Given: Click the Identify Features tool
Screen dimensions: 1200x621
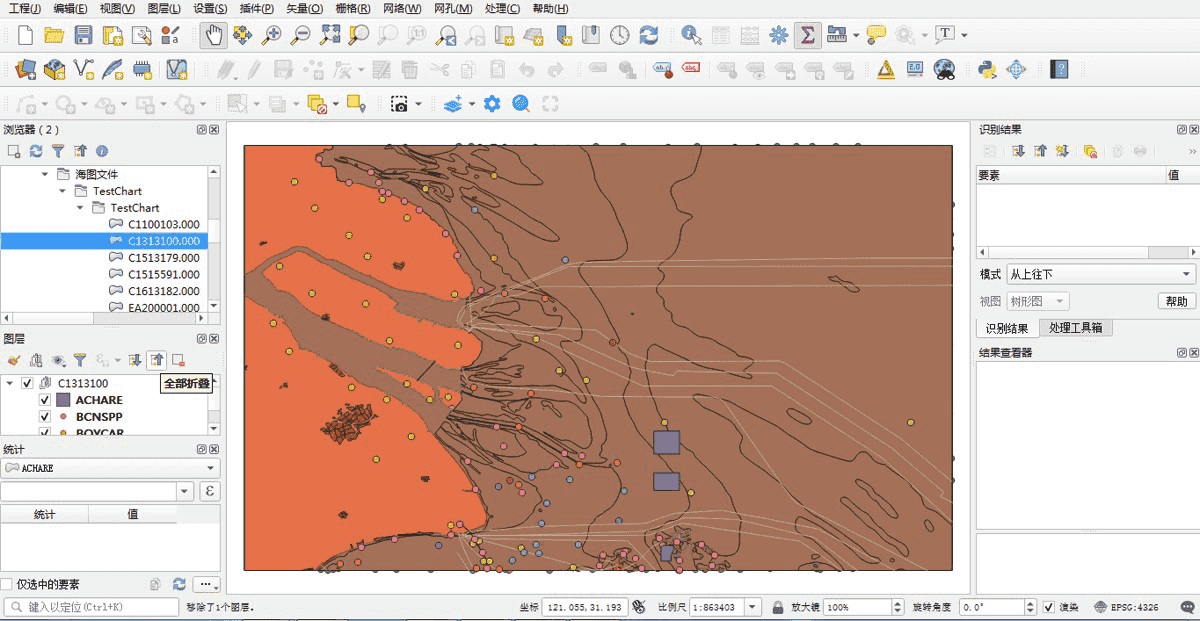Looking at the screenshot, I should pos(690,35).
